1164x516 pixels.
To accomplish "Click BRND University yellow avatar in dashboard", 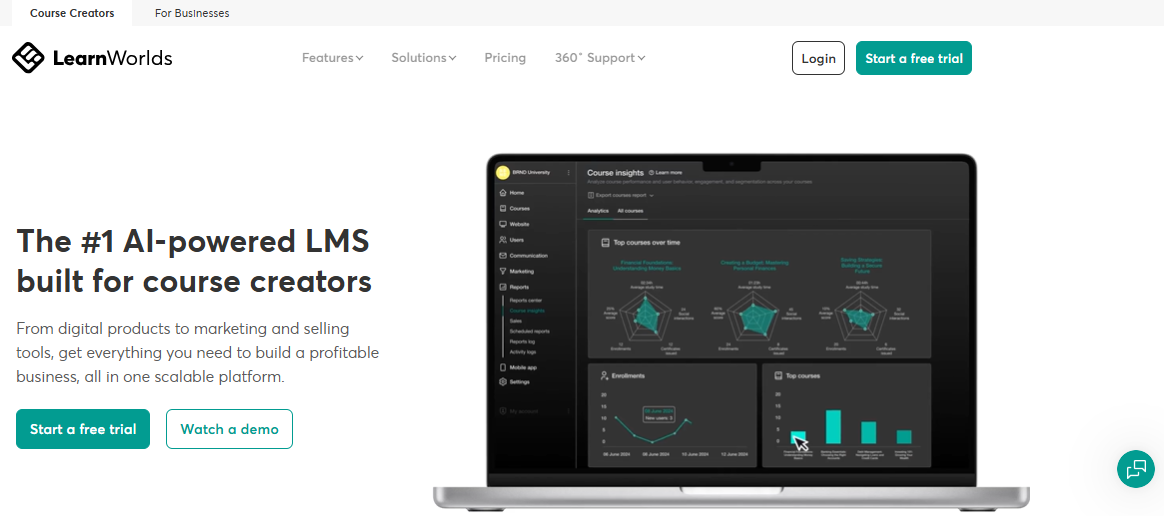I will [x=503, y=172].
